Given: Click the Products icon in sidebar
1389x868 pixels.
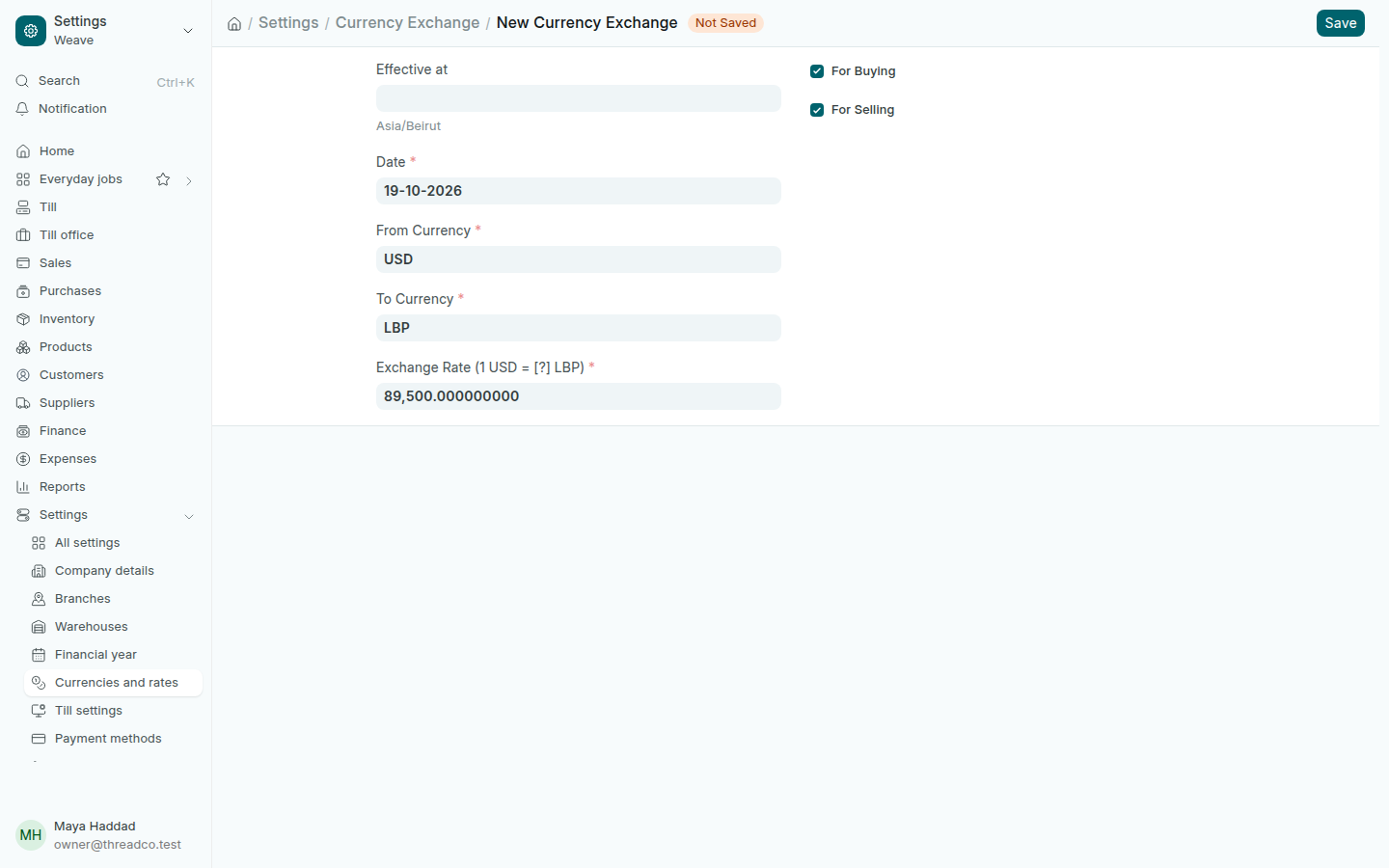Looking at the screenshot, I should click(23, 347).
